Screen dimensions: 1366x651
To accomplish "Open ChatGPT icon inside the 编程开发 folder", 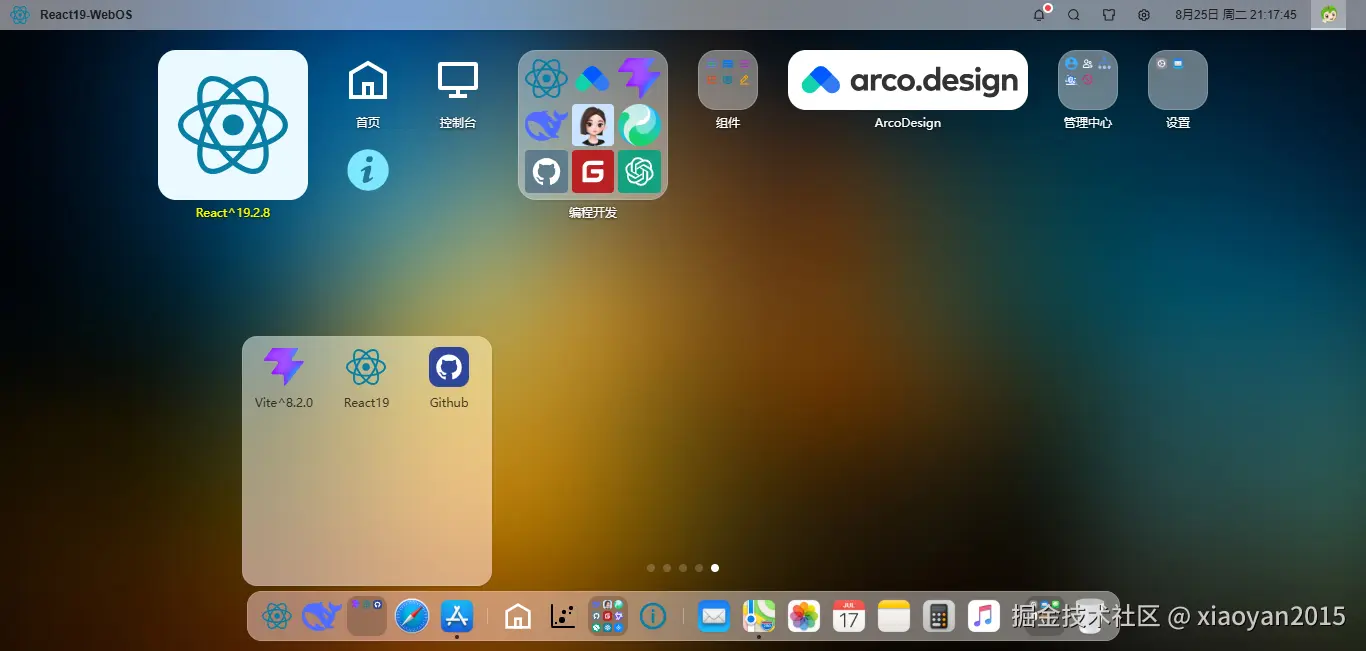I will 639,172.
